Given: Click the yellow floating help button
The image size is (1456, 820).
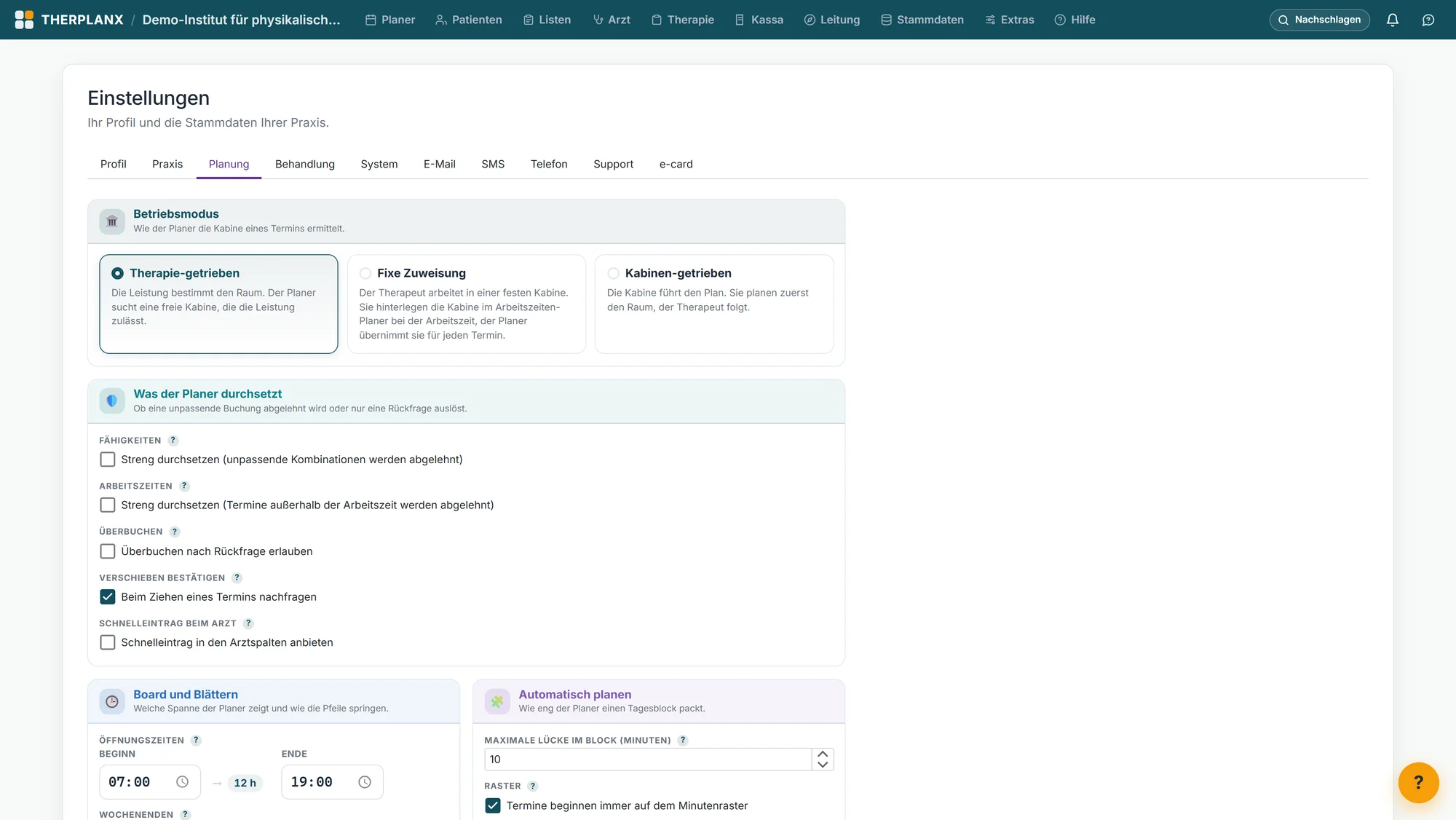Looking at the screenshot, I should pos(1418,782).
